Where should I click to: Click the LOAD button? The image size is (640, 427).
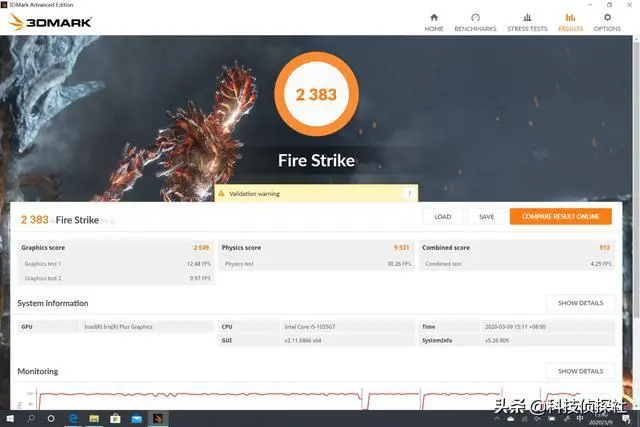[x=442, y=217]
